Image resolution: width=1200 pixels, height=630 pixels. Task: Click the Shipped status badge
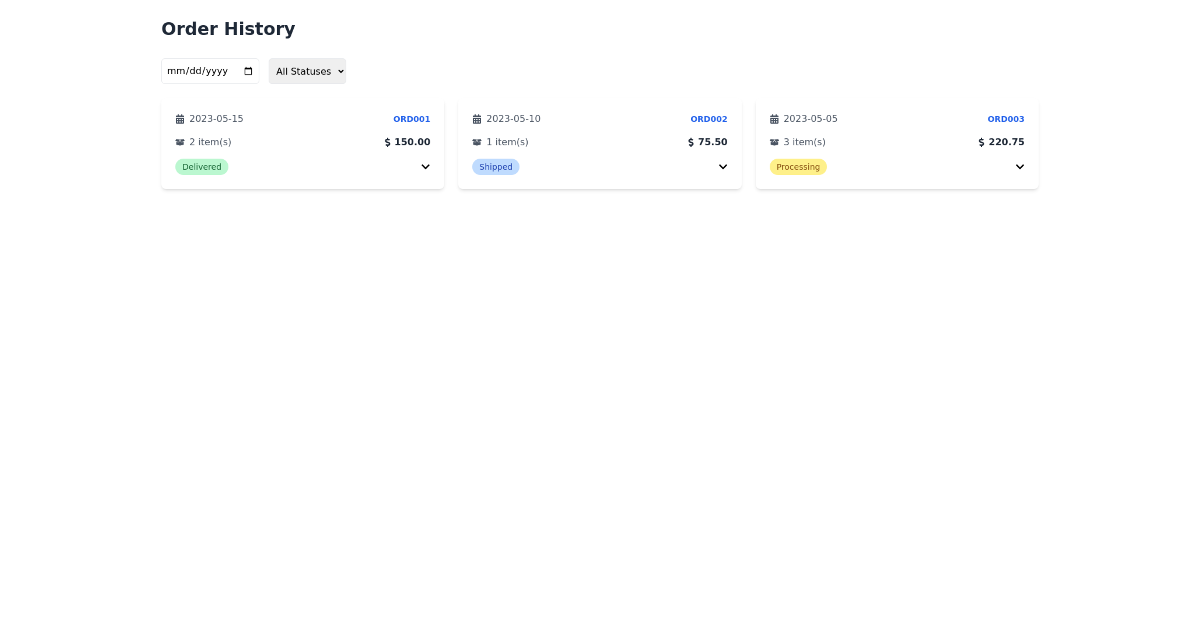pos(496,166)
